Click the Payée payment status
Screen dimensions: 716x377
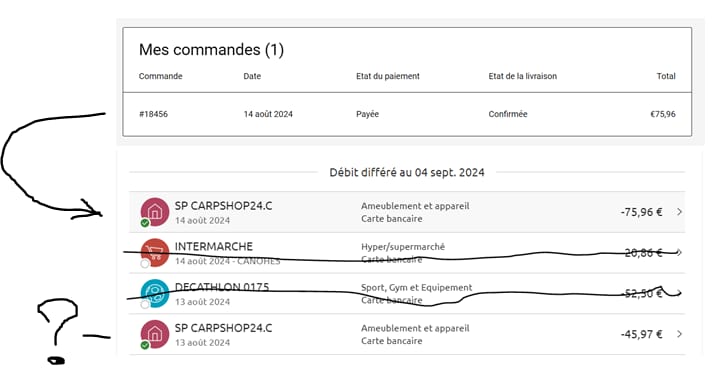click(x=368, y=114)
